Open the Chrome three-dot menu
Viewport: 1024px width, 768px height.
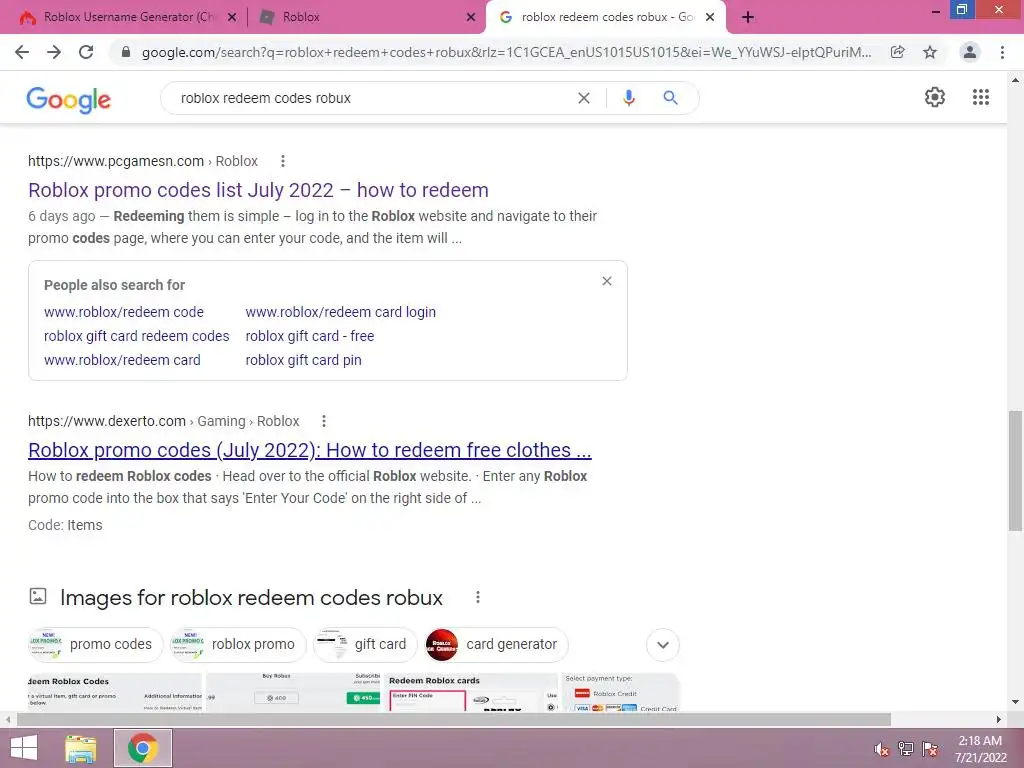point(1002,52)
